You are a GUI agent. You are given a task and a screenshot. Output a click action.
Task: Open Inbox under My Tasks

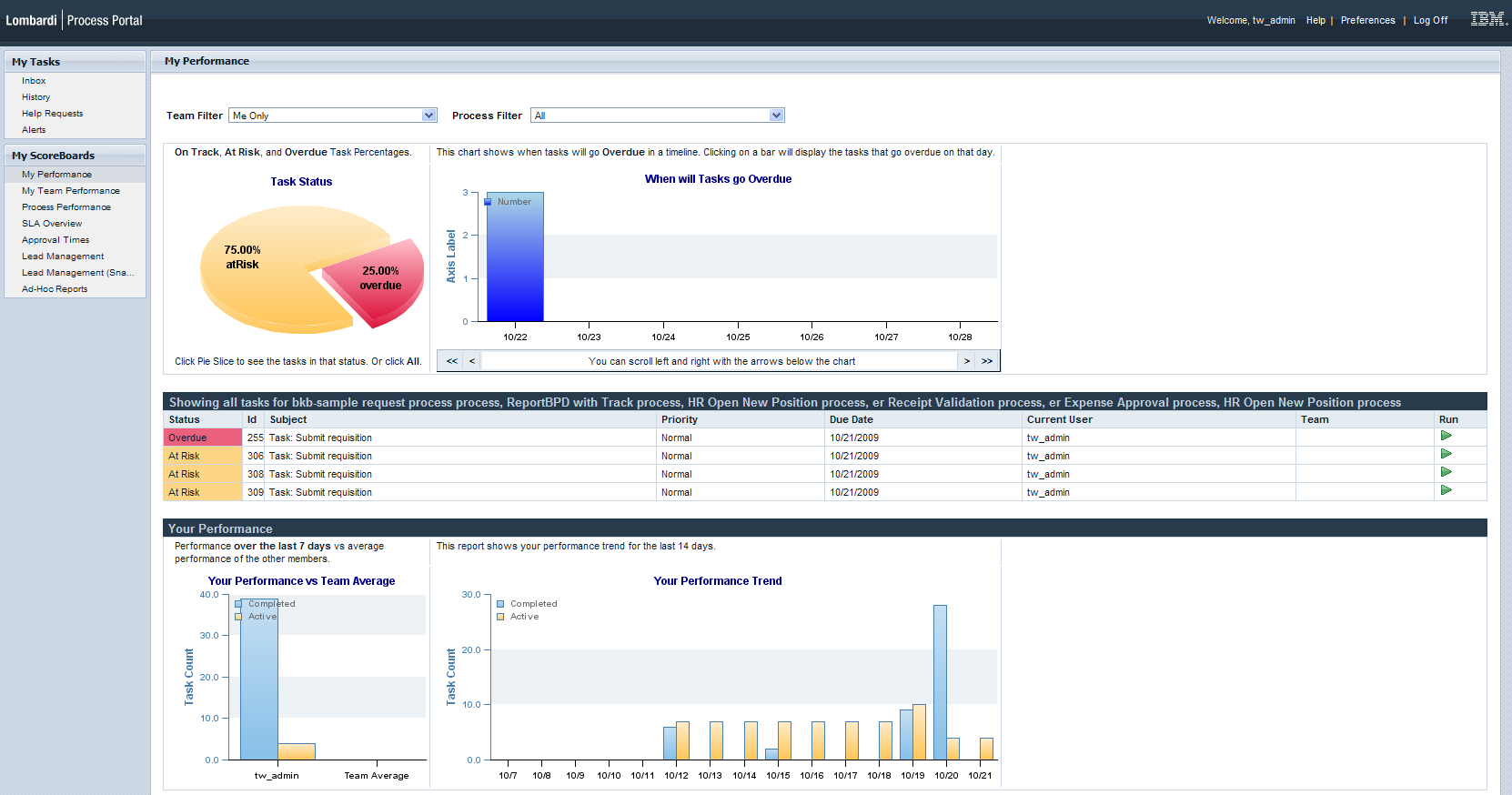[x=34, y=81]
